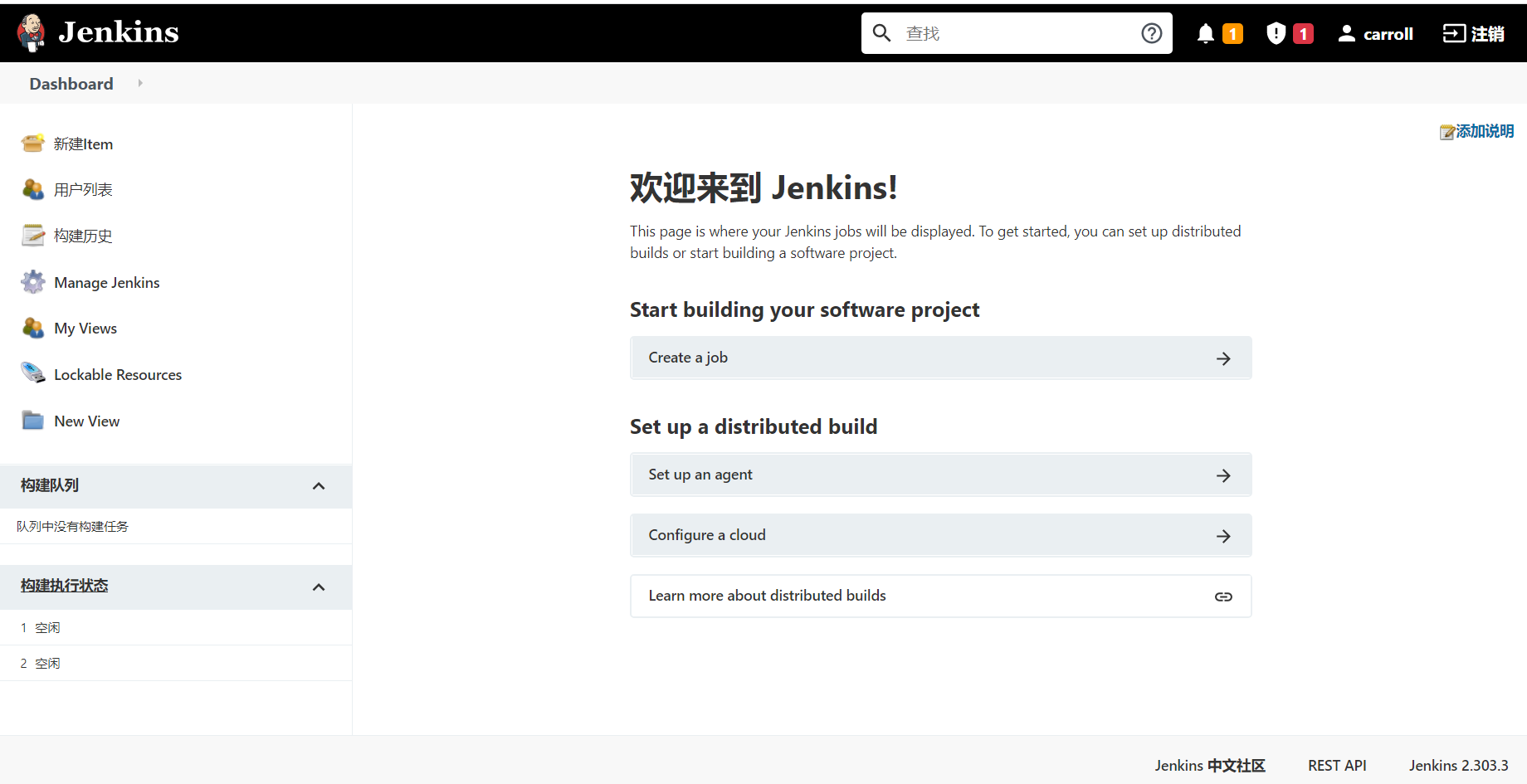Click the New View folder icon

coord(33,420)
